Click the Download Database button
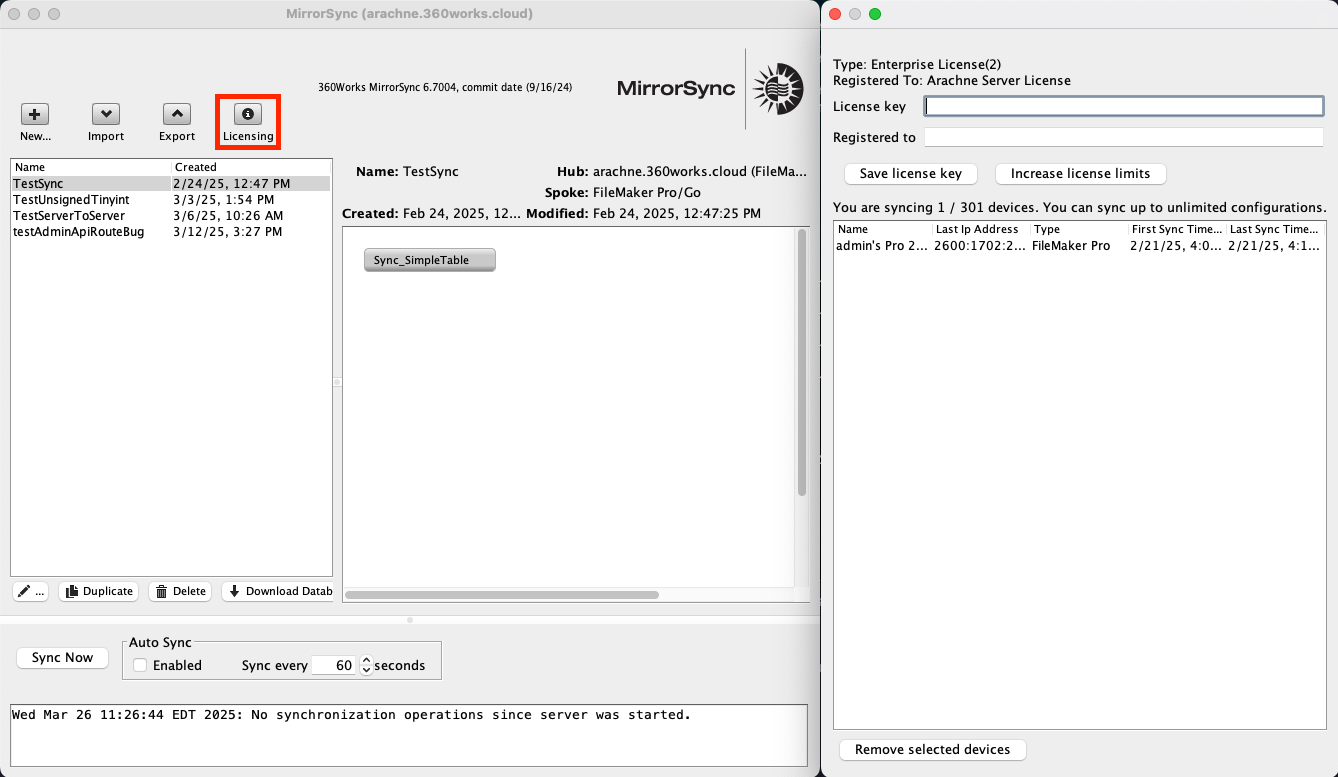Image resolution: width=1338 pixels, height=777 pixels. point(278,591)
